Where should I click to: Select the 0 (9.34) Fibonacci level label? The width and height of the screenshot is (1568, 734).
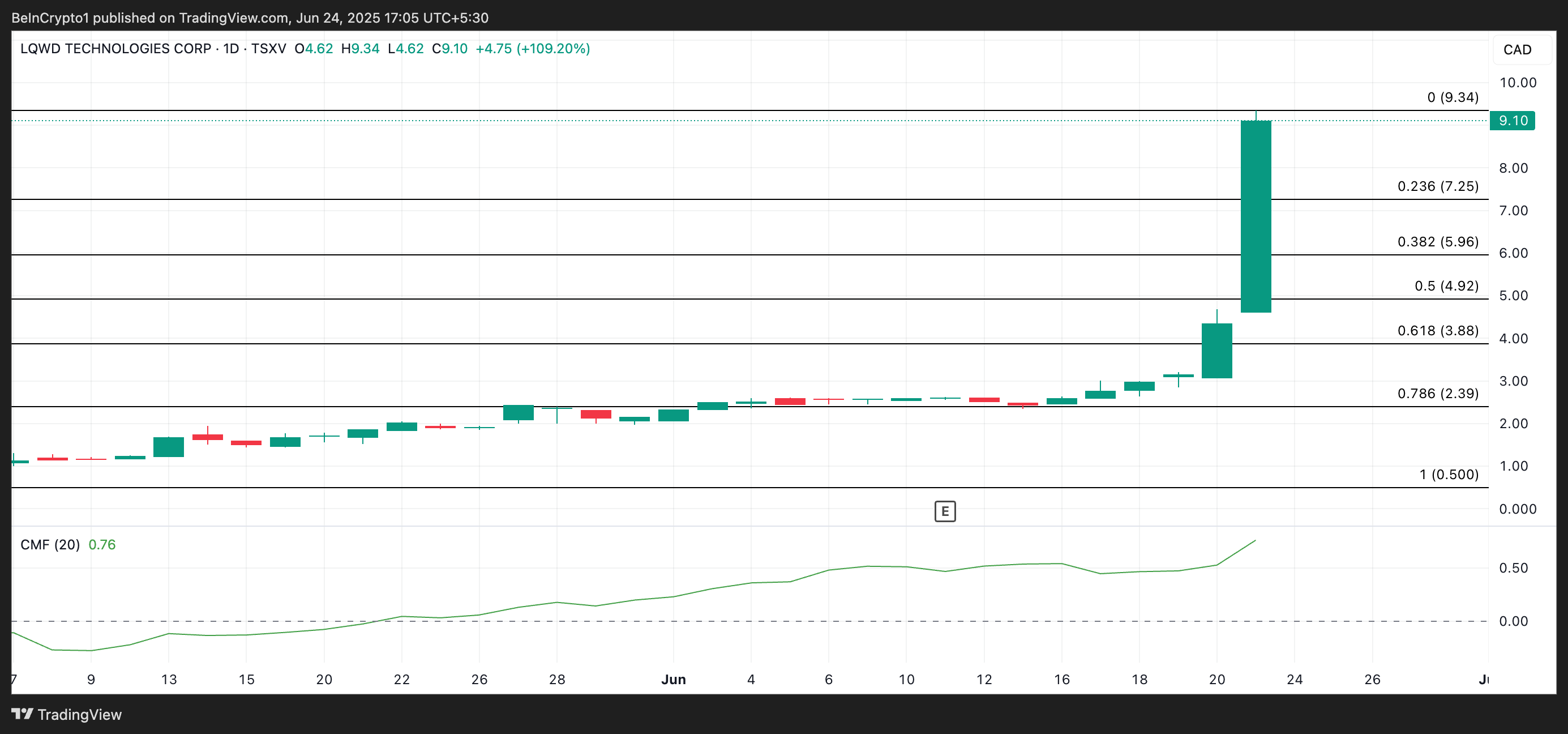click(1453, 97)
